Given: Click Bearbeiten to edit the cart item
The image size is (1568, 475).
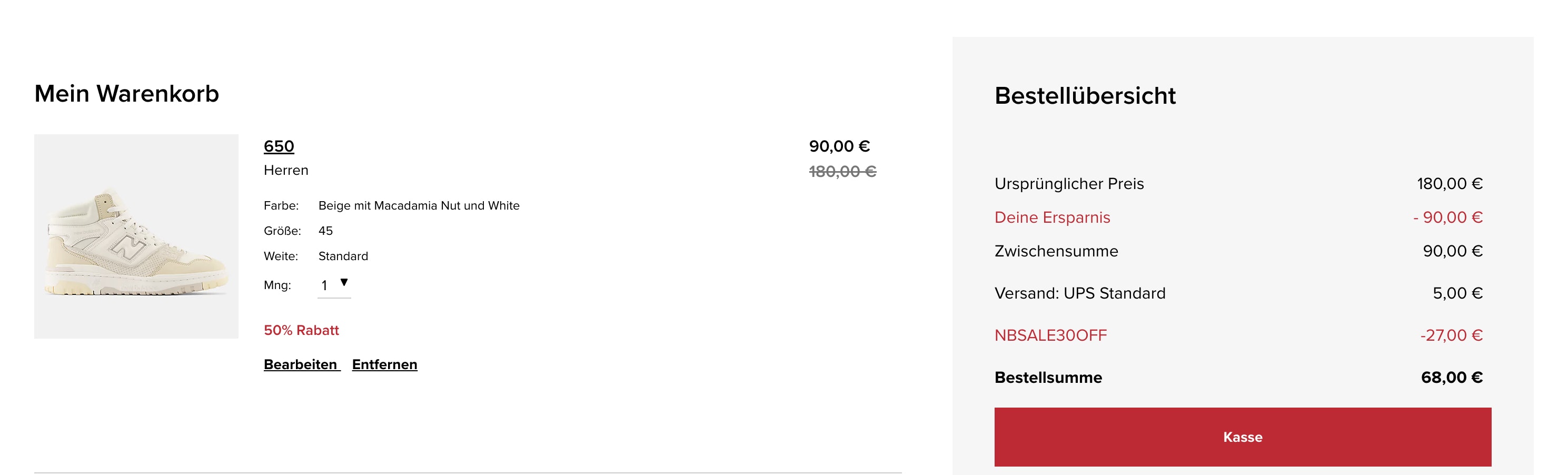Looking at the screenshot, I should point(301,364).
